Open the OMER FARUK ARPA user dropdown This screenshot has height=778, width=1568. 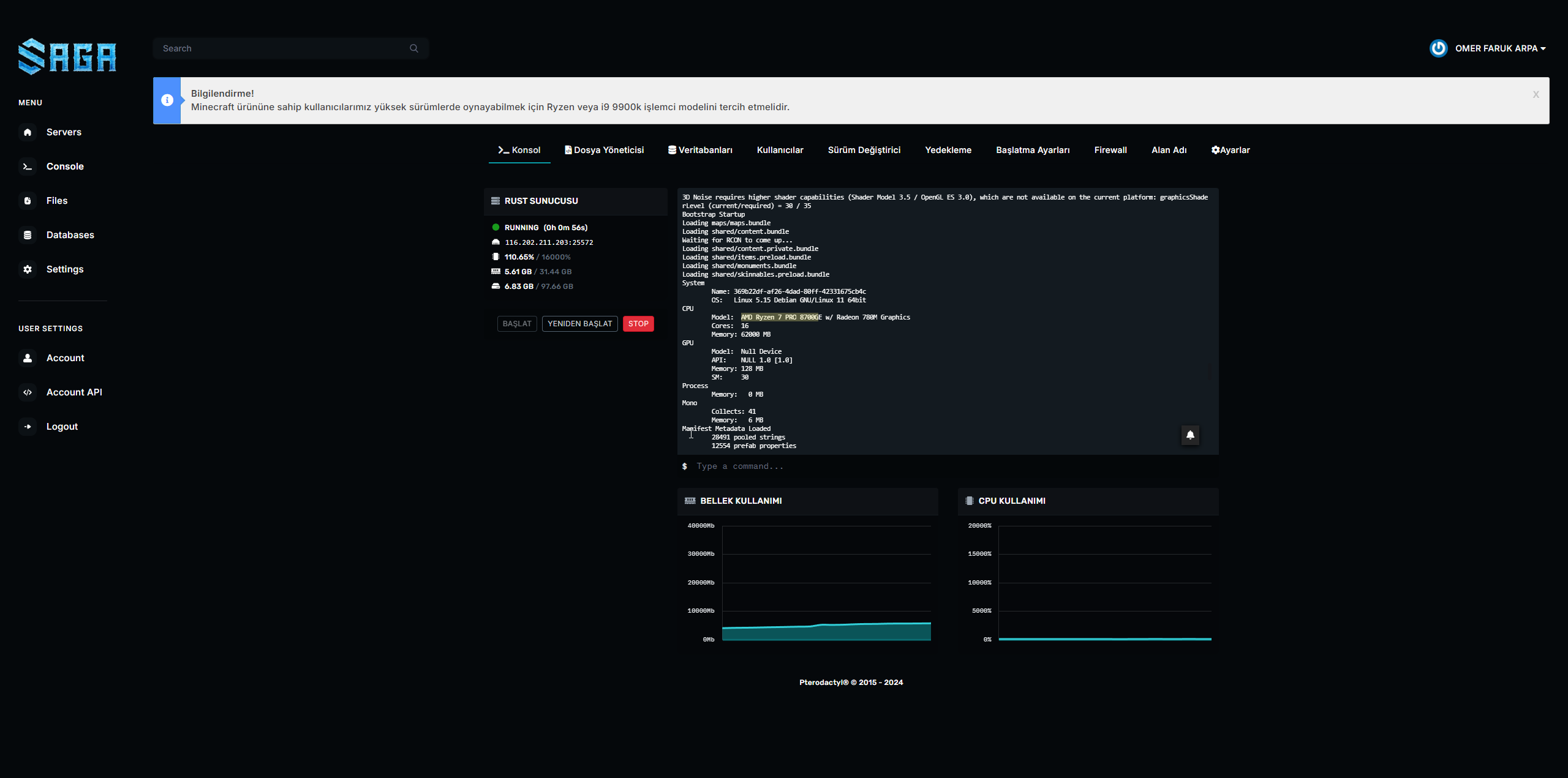coord(1500,48)
